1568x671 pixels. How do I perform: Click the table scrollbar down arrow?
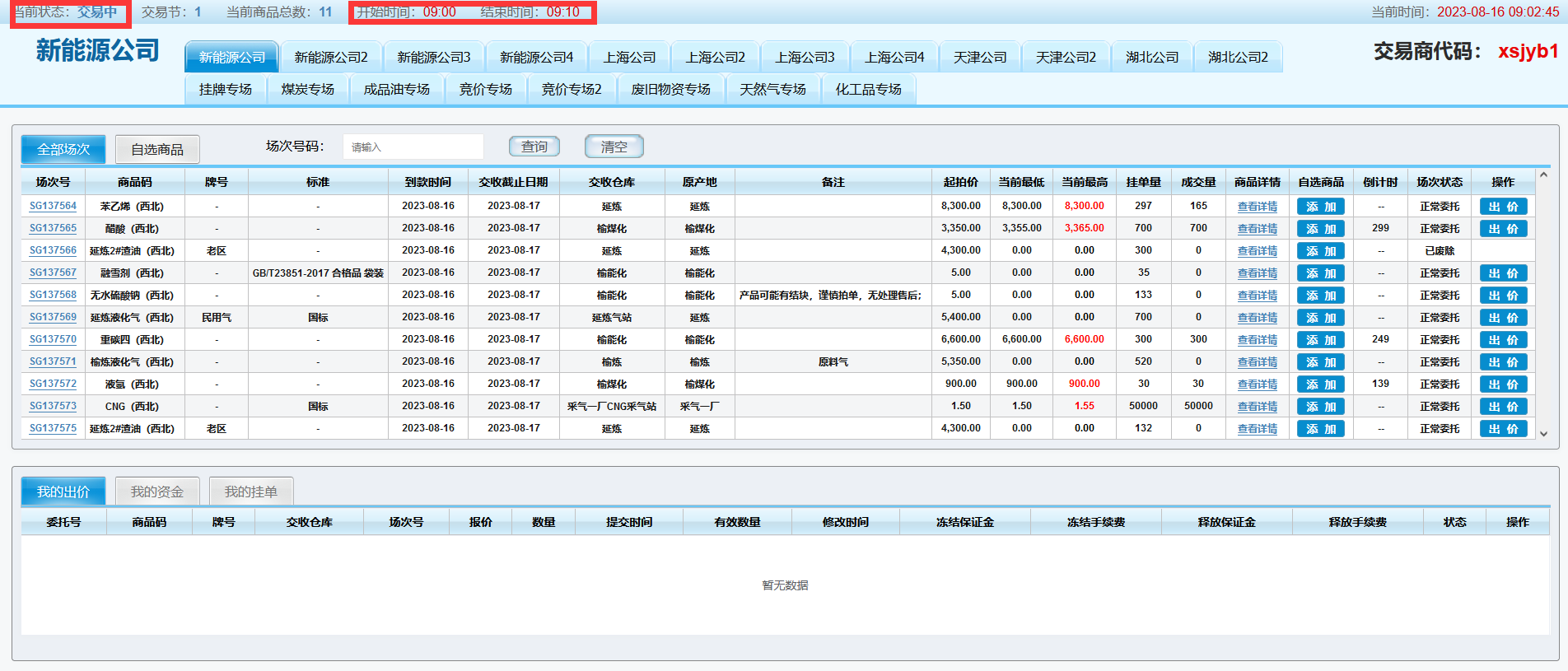(1543, 433)
